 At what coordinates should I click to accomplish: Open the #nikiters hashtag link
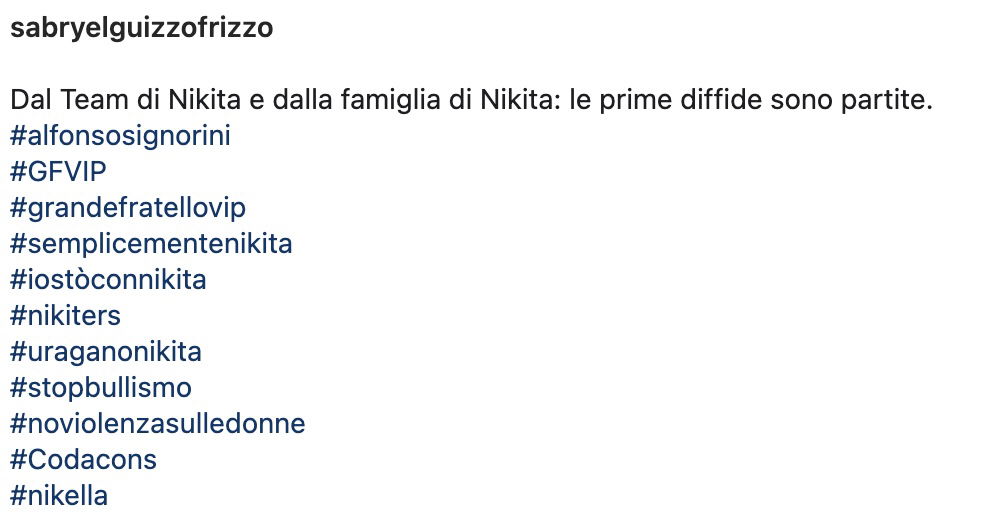click(65, 316)
